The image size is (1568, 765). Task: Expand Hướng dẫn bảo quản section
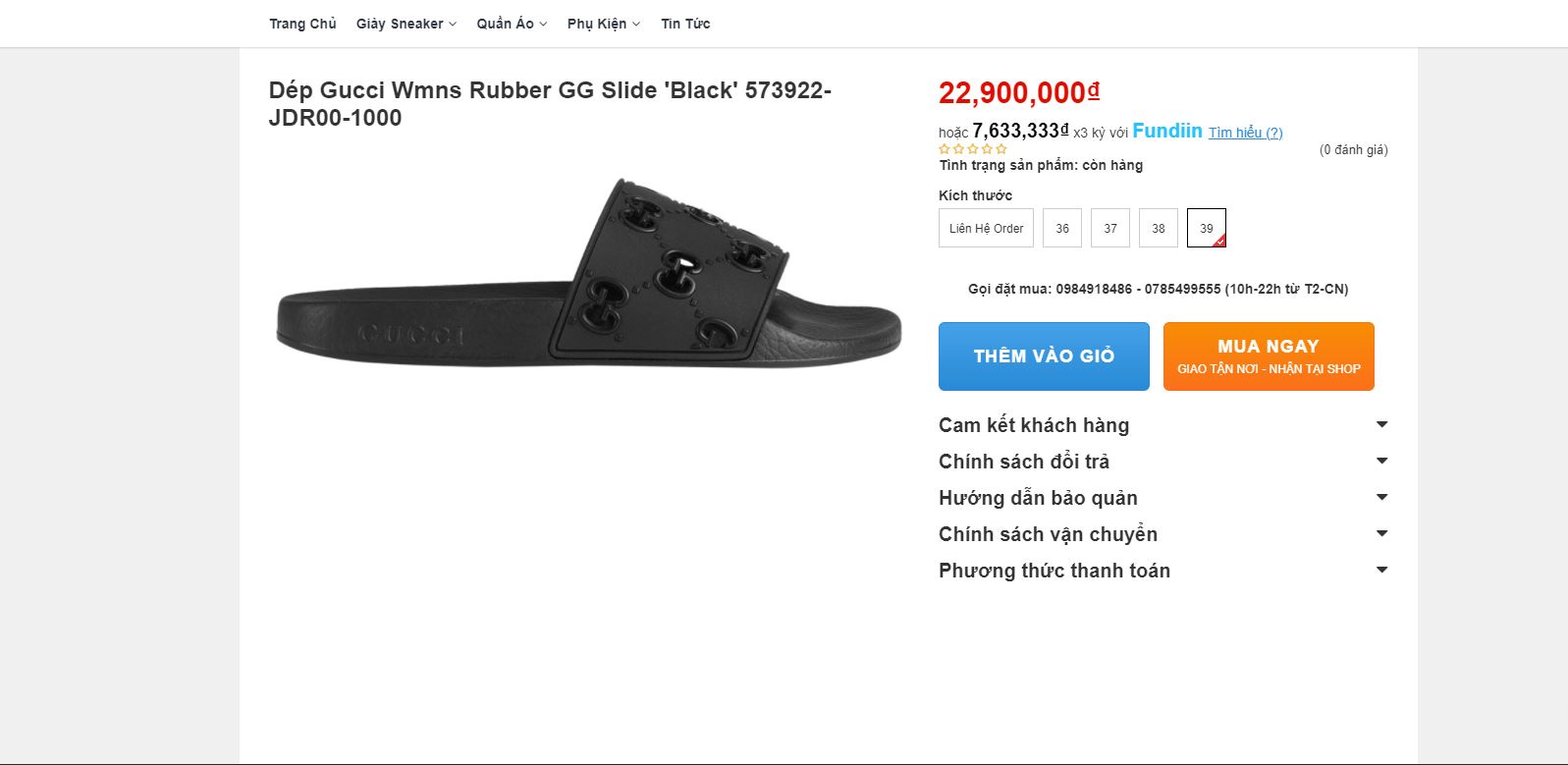point(1038,498)
